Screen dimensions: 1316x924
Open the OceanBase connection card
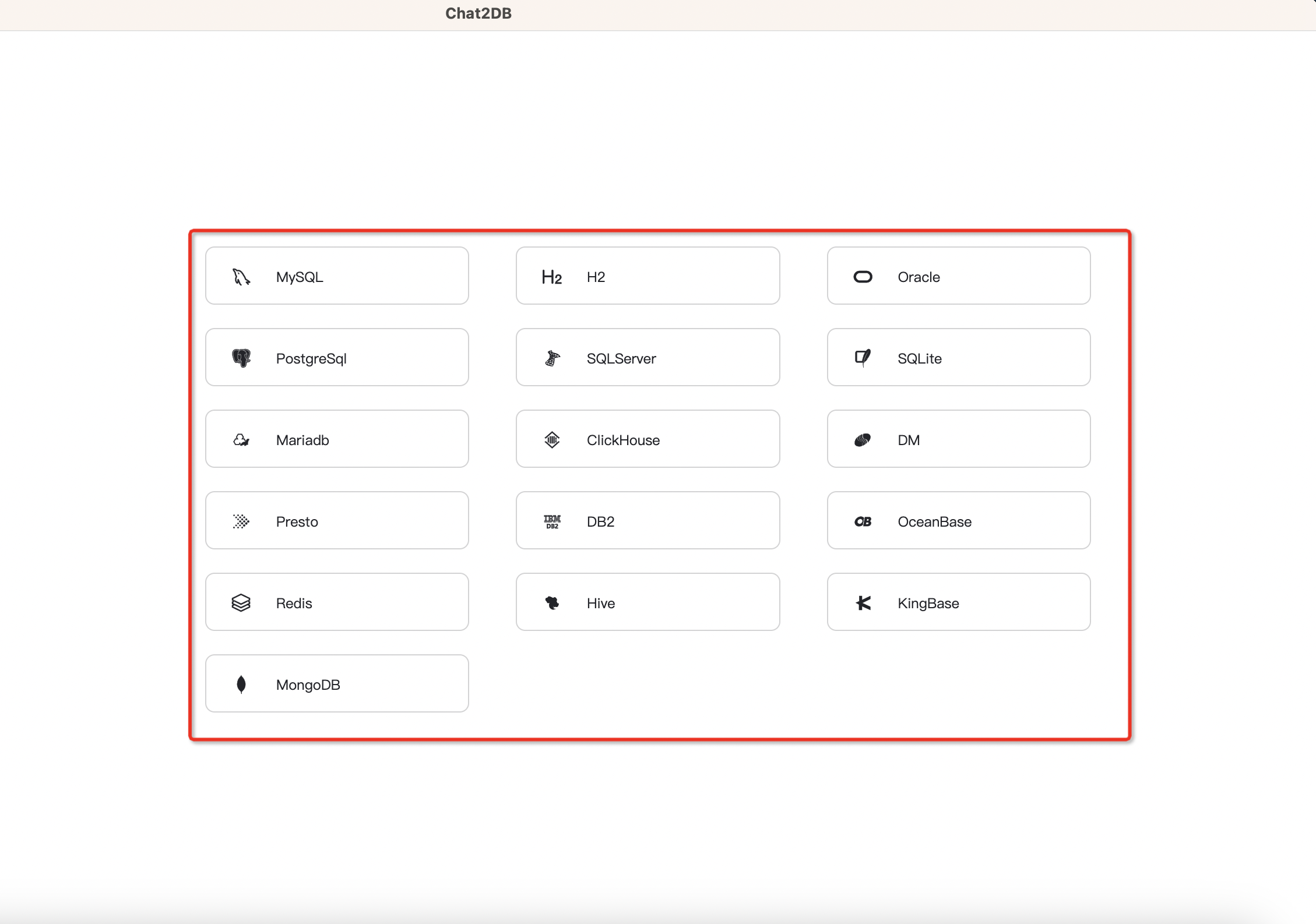959,520
